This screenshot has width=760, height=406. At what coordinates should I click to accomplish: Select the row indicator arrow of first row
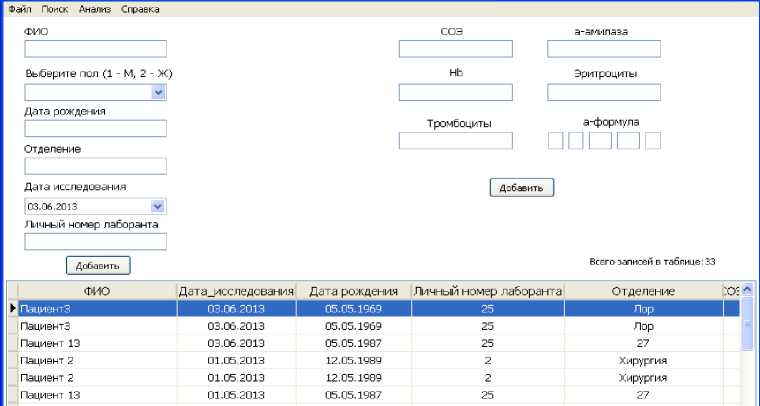[x=13, y=309]
